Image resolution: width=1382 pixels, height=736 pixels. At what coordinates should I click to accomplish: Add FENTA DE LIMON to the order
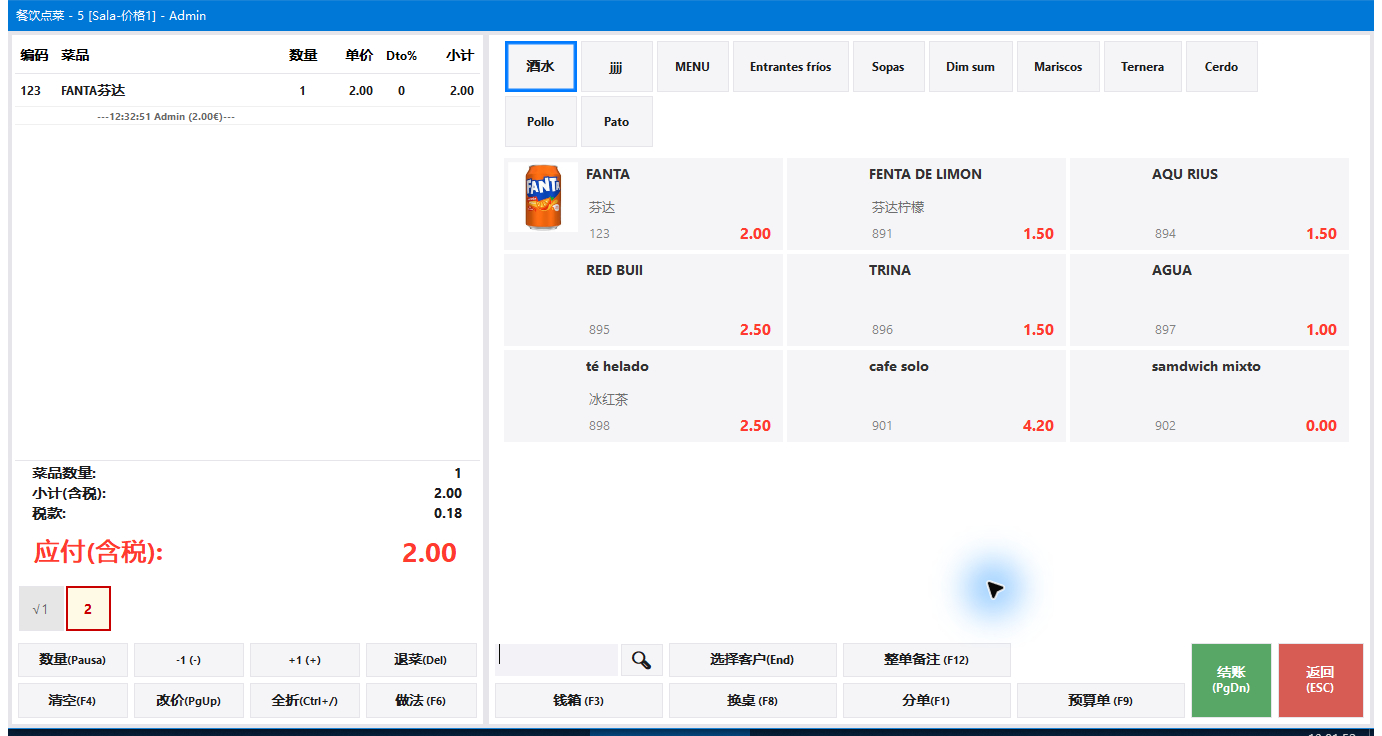[x=926, y=204]
